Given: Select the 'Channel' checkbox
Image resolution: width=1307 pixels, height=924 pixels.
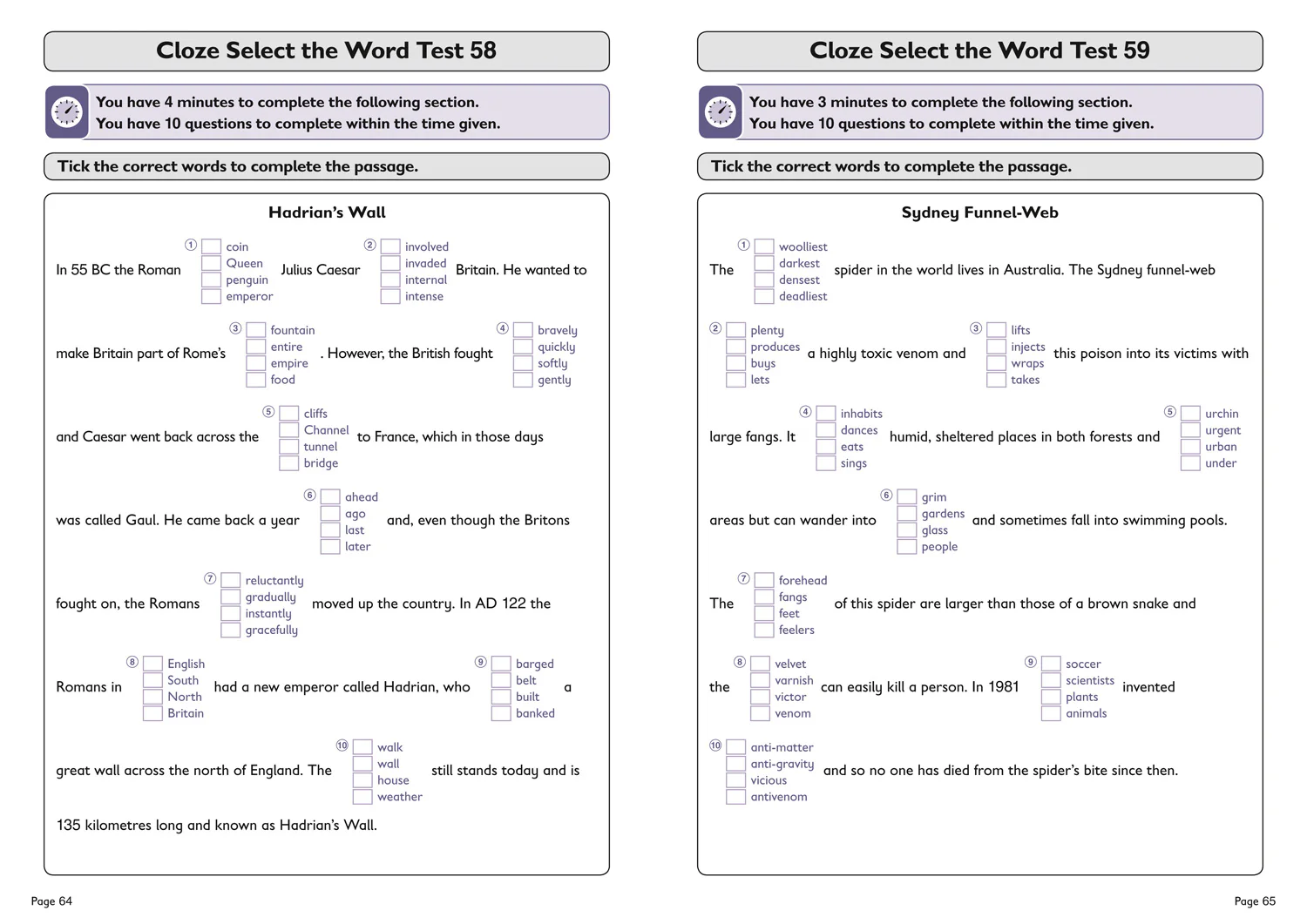Looking at the screenshot, I should (288, 430).
